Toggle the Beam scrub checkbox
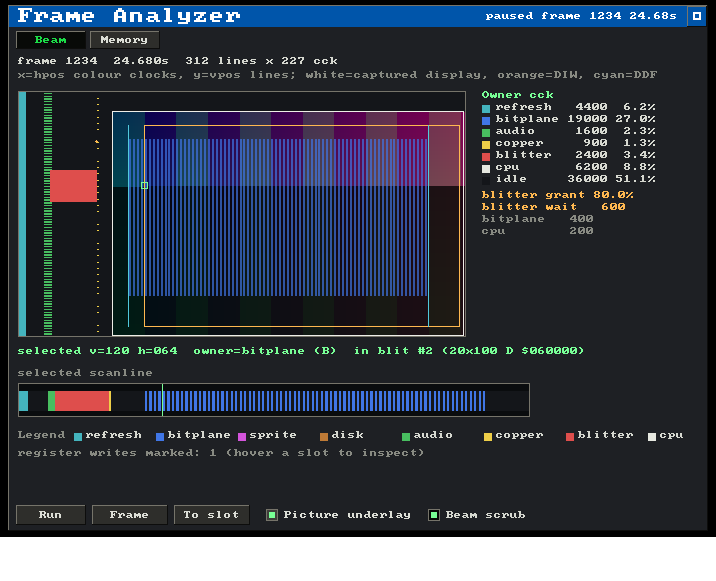The height and width of the screenshot is (581, 716). 434,515
